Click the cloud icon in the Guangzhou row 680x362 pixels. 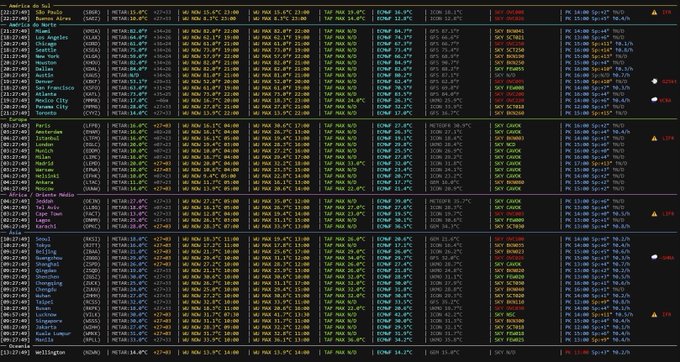[654, 257]
